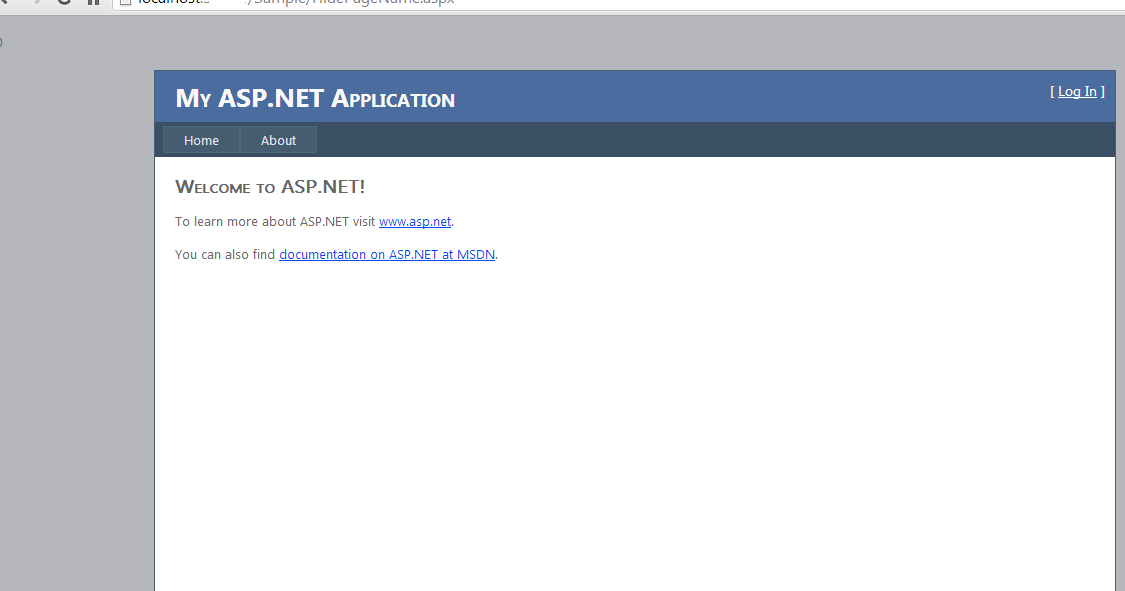Click the page icon inside the address bar
Viewport: 1125px width, 591px height.
coord(126,1)
